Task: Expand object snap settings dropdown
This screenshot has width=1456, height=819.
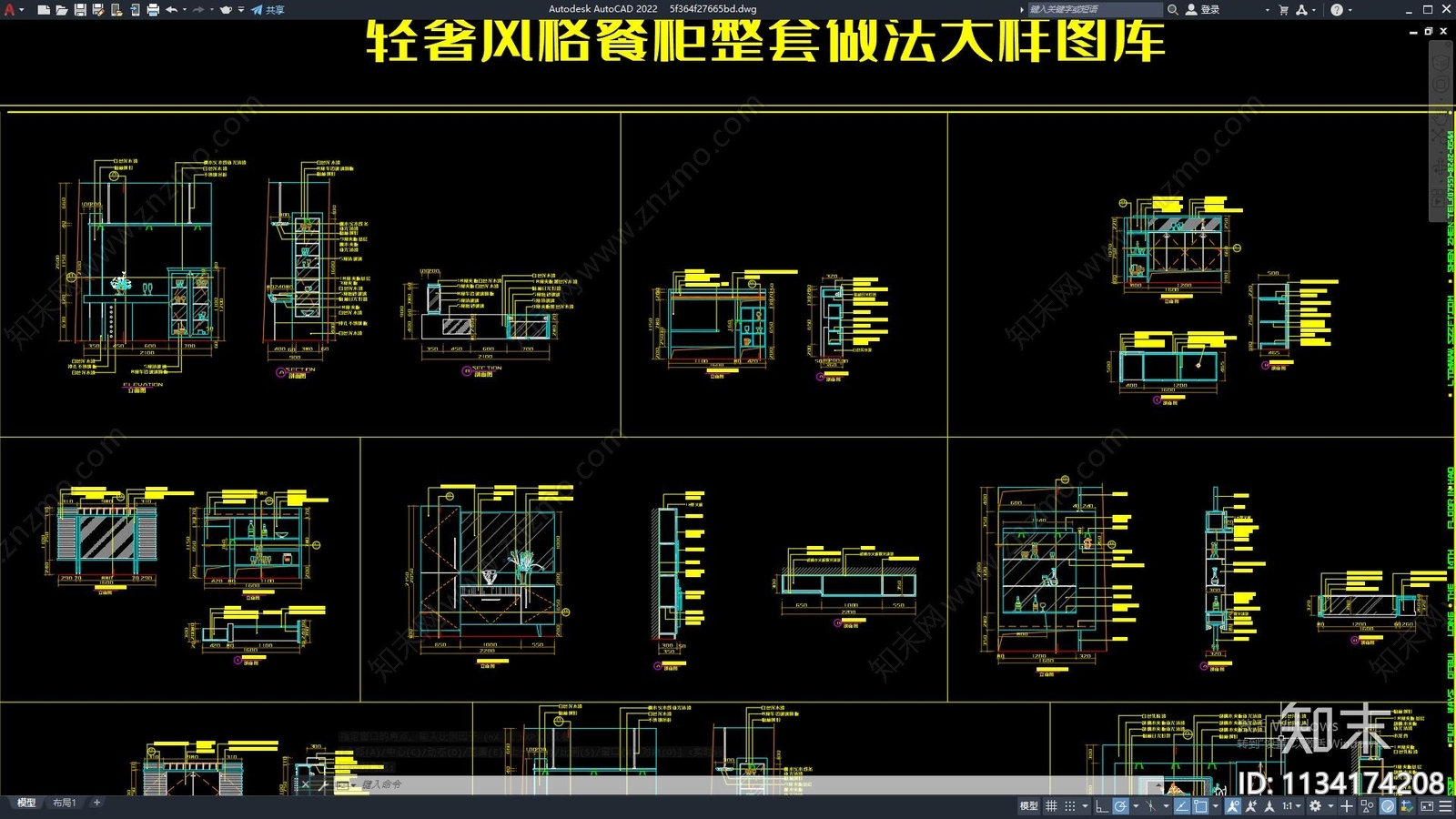Action: [x=1216, y=806]
